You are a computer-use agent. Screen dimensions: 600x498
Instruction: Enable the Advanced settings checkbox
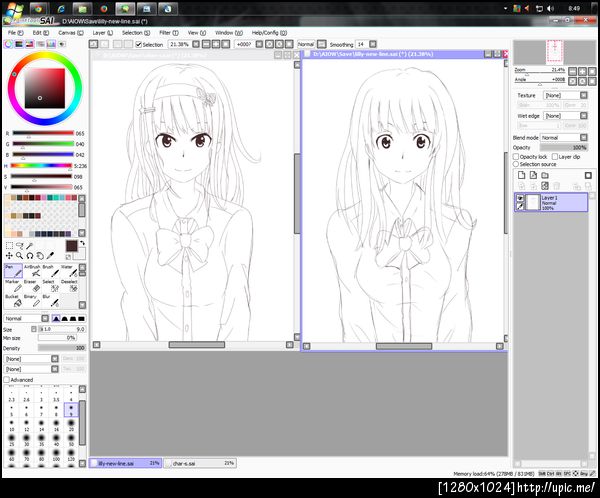click(7, 380)
